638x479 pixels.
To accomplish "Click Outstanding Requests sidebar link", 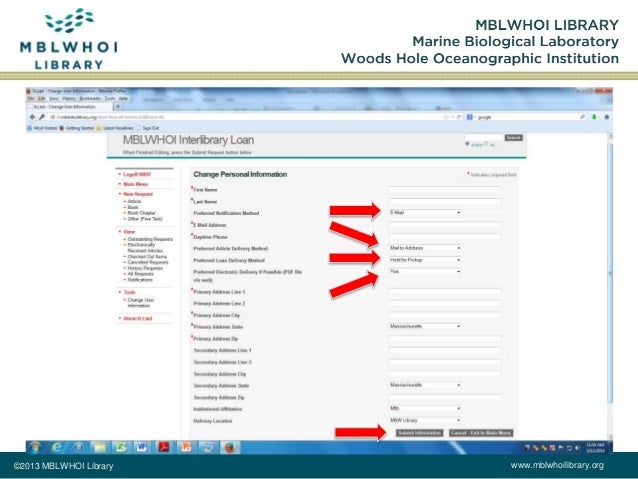I will pyautogui.click(x=150, y=239).
